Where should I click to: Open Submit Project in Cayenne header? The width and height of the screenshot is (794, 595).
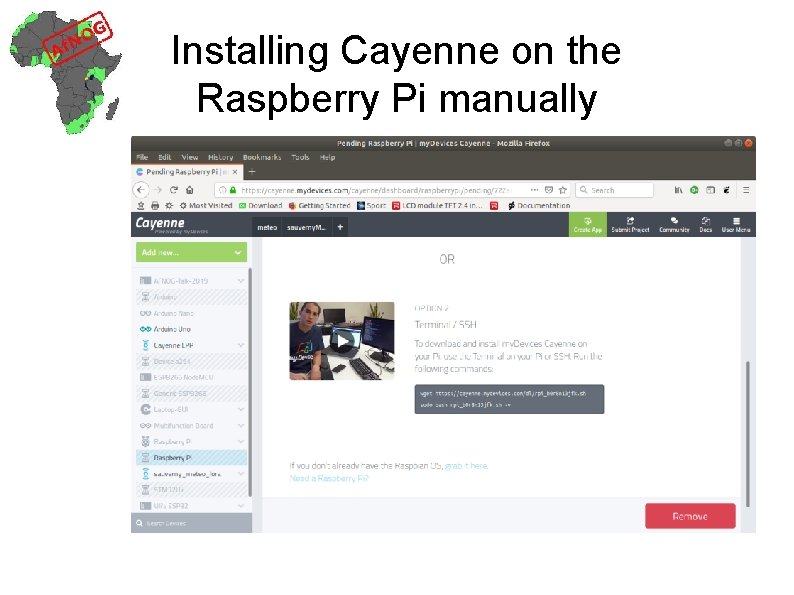[x=630, y=224]
